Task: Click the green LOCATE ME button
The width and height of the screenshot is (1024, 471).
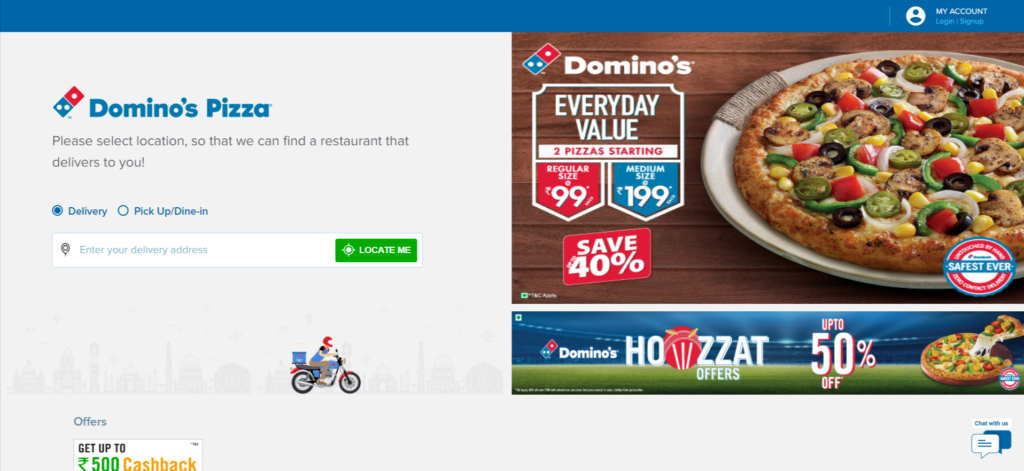Action: pyautogui.click(x=376, y=250)
